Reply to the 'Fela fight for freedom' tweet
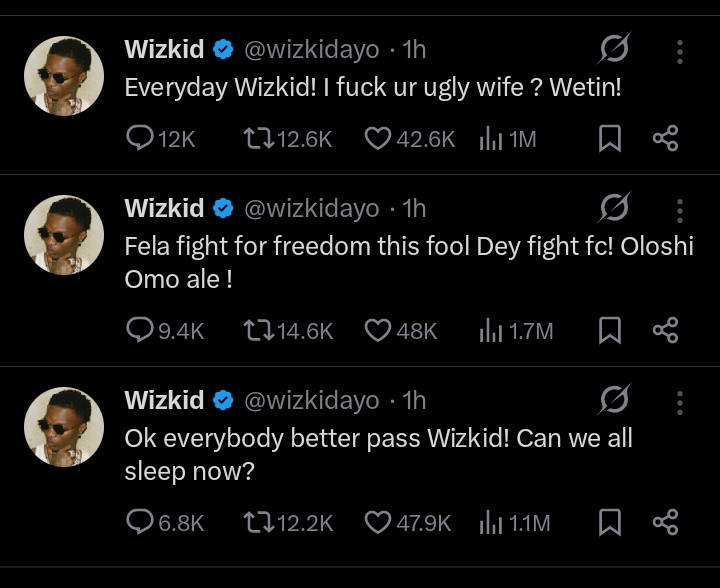The height and width of the screenshot is (588, 720). point(165,330)
